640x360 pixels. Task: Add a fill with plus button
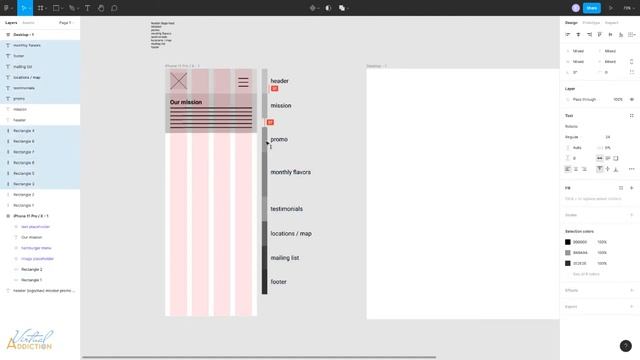[x=631, y=188]
